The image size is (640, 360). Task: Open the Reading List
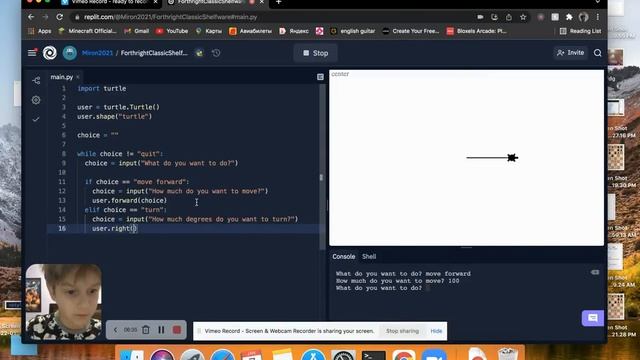(580, 31)
